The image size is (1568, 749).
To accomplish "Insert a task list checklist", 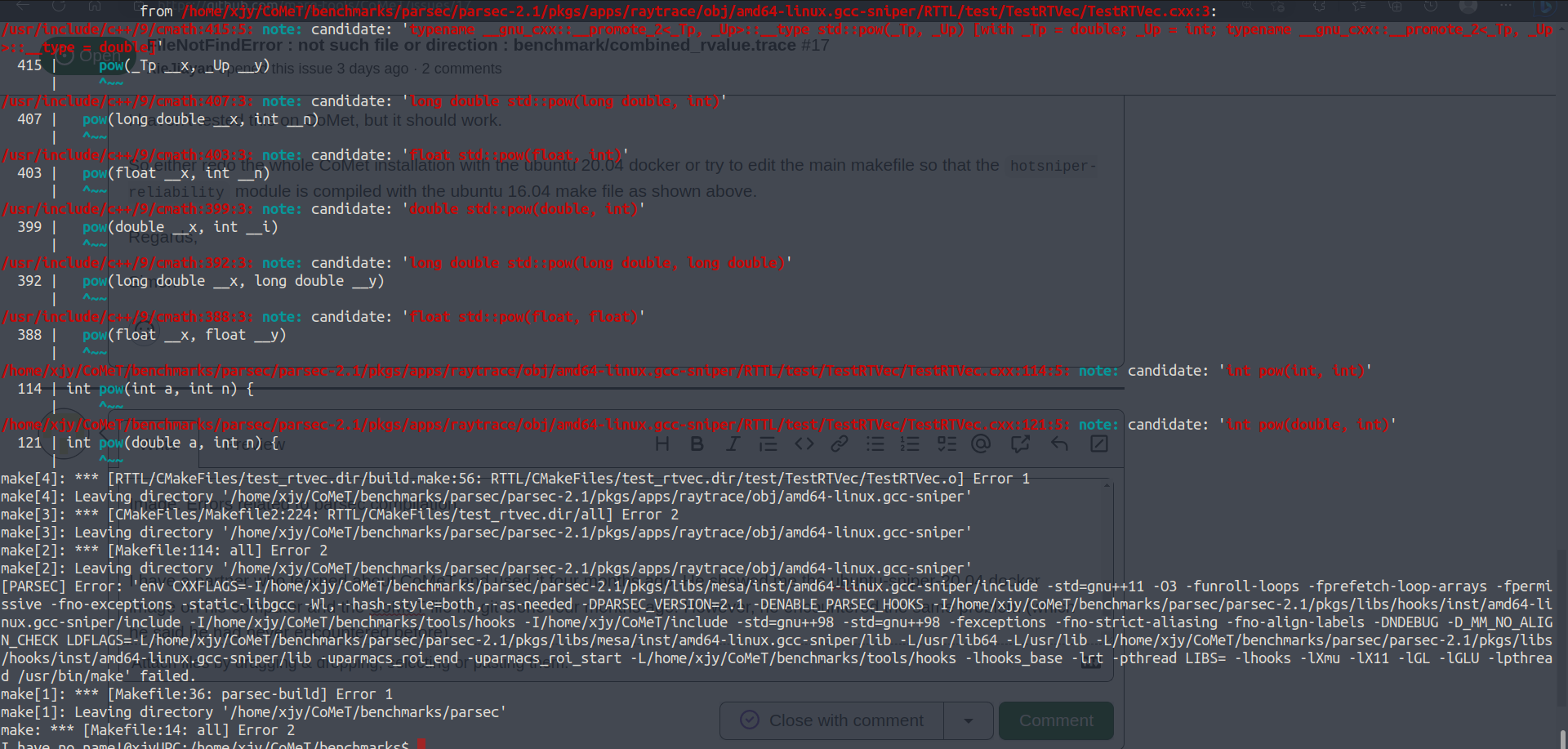I will coord(947,444).
